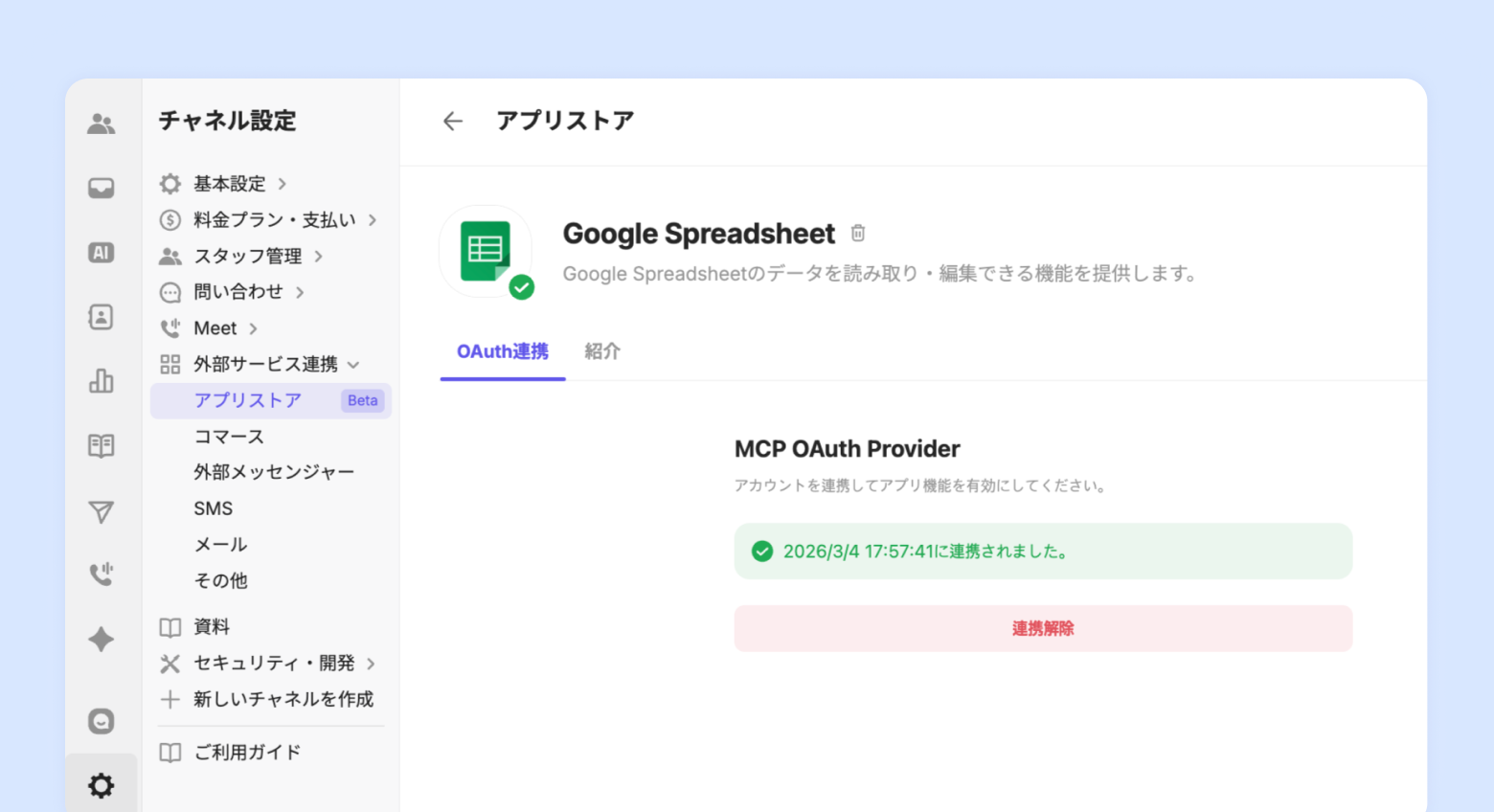1494x812 pixels.
Task: Open SMS in the sidebar
Action: tap(213, 508)
